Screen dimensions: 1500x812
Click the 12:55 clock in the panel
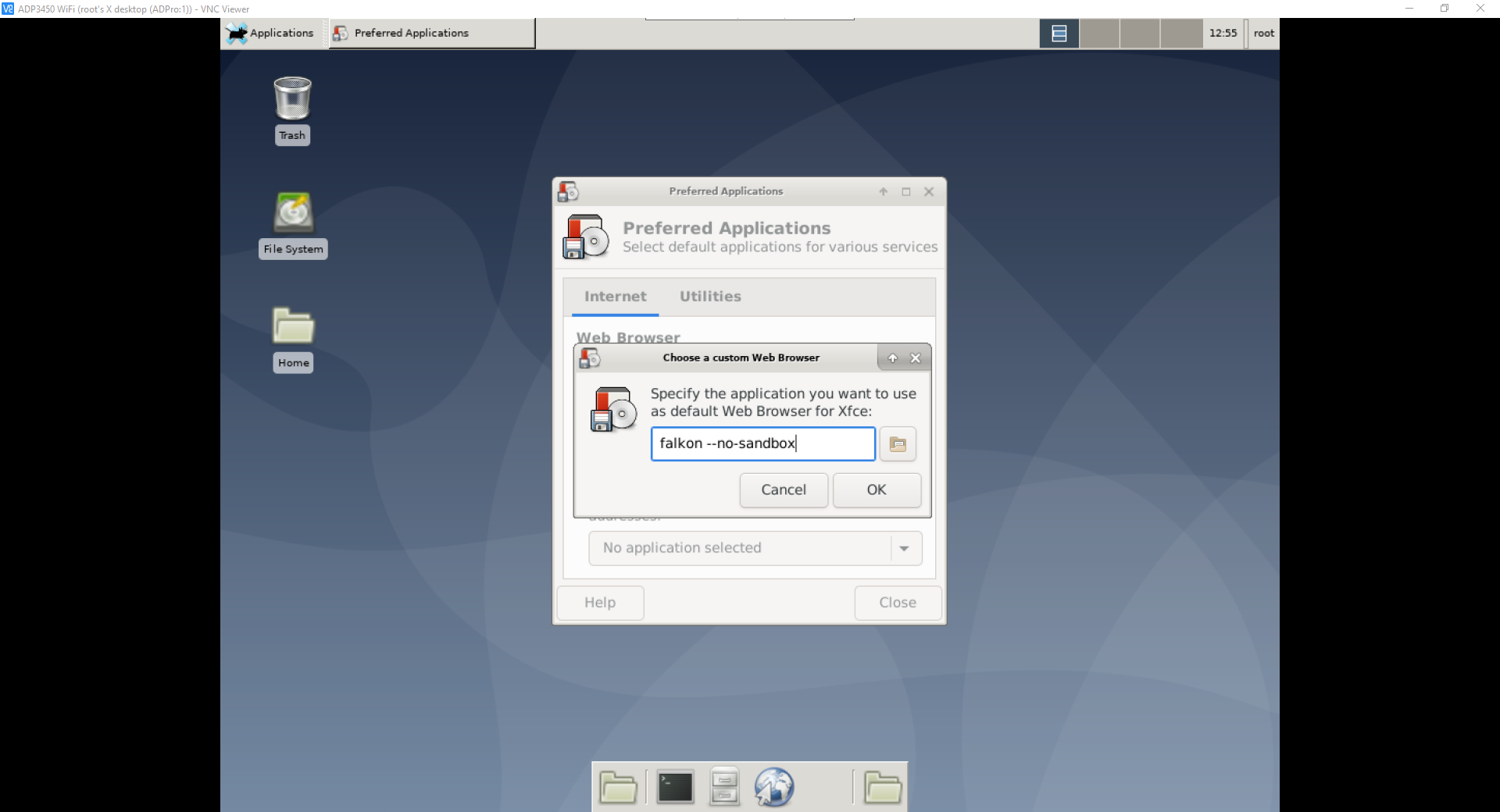coord(1223,33)
